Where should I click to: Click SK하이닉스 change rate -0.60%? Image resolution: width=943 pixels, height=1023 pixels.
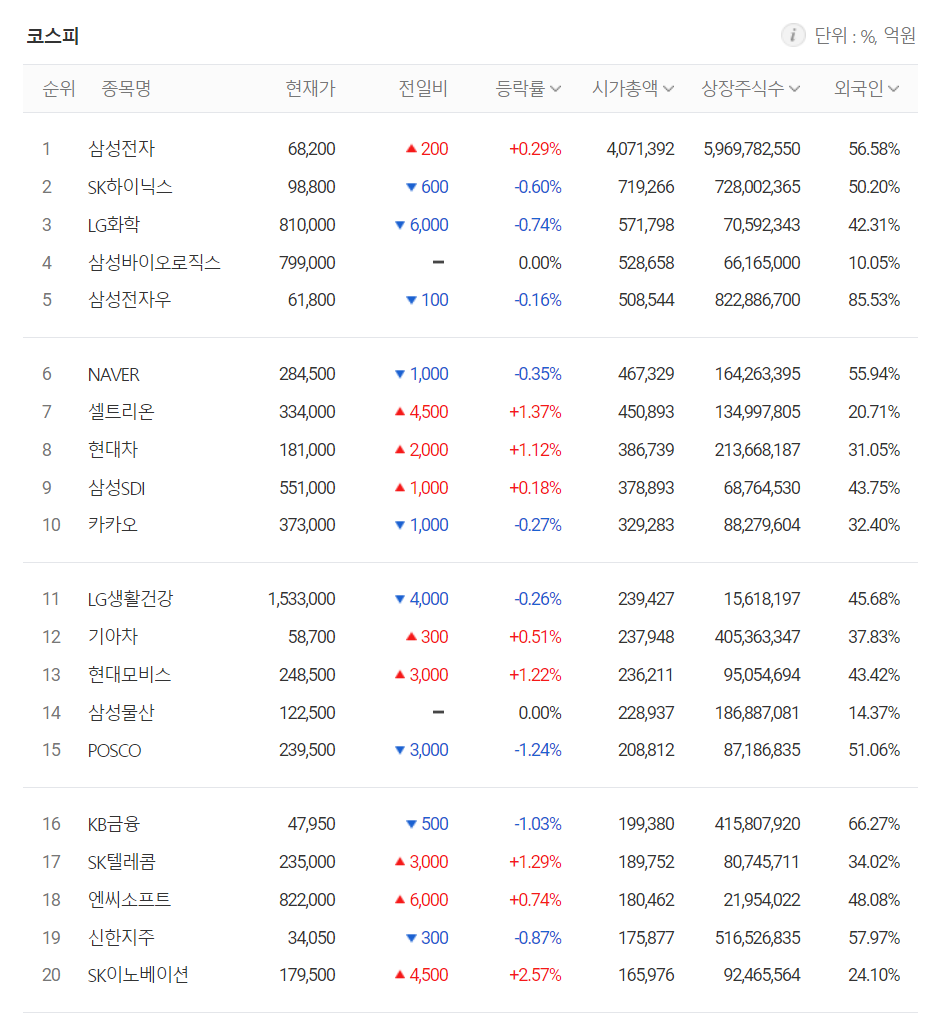point(538,187)
